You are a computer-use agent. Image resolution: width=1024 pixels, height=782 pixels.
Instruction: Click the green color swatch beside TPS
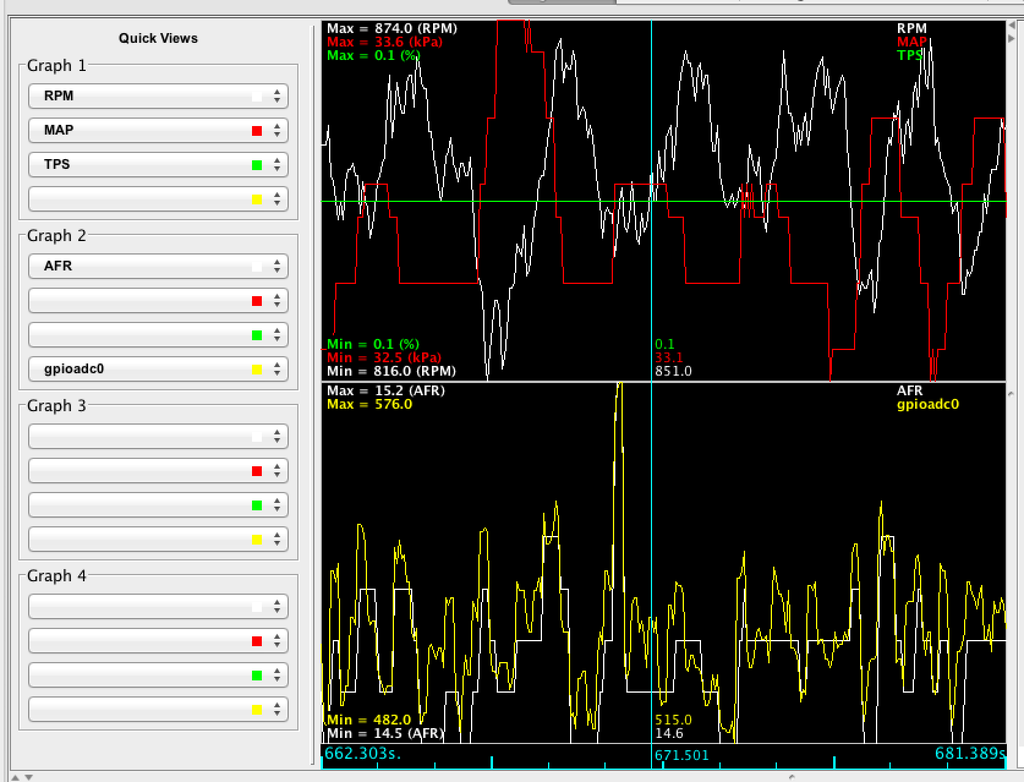[257, 165]
